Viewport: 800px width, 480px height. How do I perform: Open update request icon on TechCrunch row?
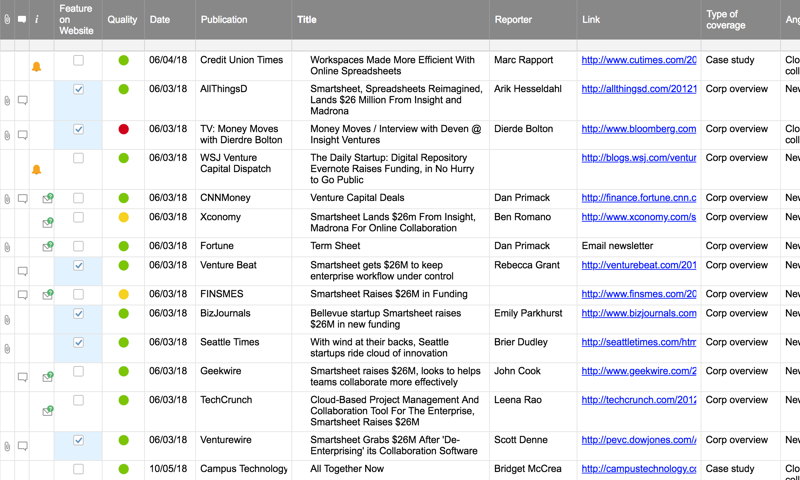(47, 411)
